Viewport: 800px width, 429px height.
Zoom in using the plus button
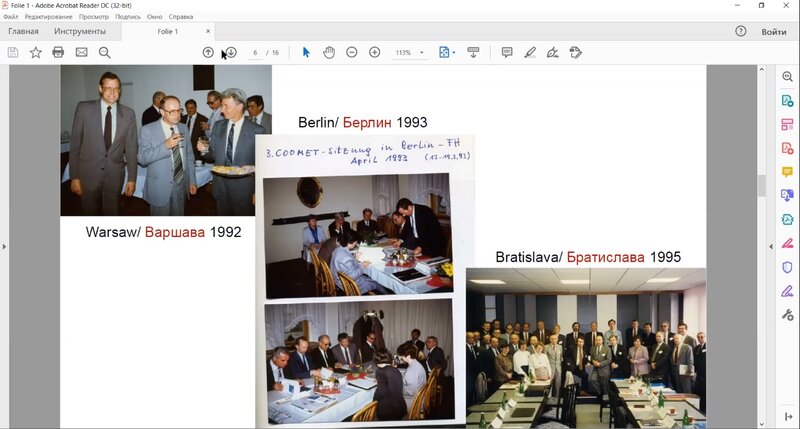[x=375, y=52]
